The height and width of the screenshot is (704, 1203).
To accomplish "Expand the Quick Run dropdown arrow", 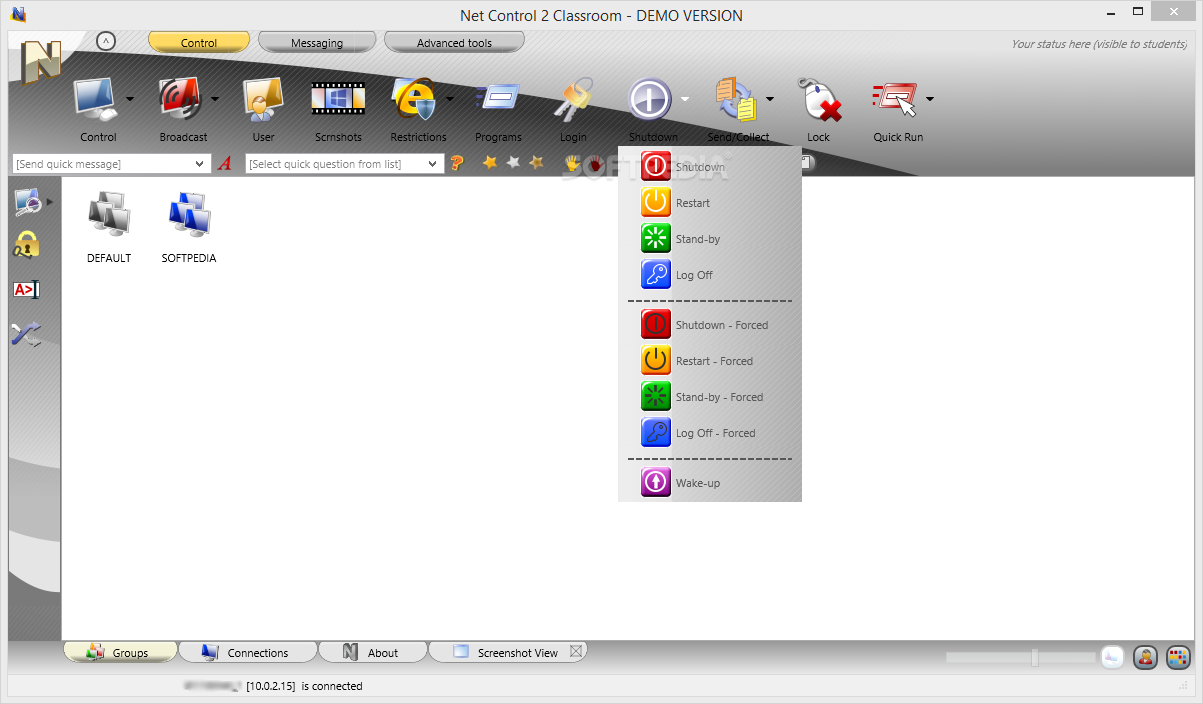I will tap(930, 99).
